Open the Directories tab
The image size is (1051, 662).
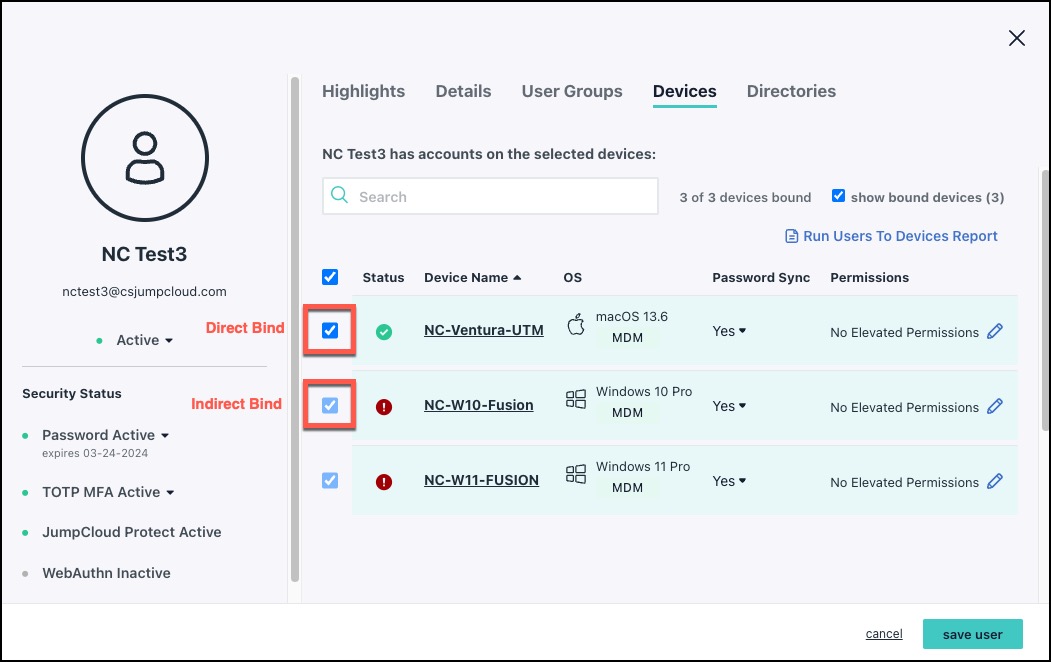point(791,91)
